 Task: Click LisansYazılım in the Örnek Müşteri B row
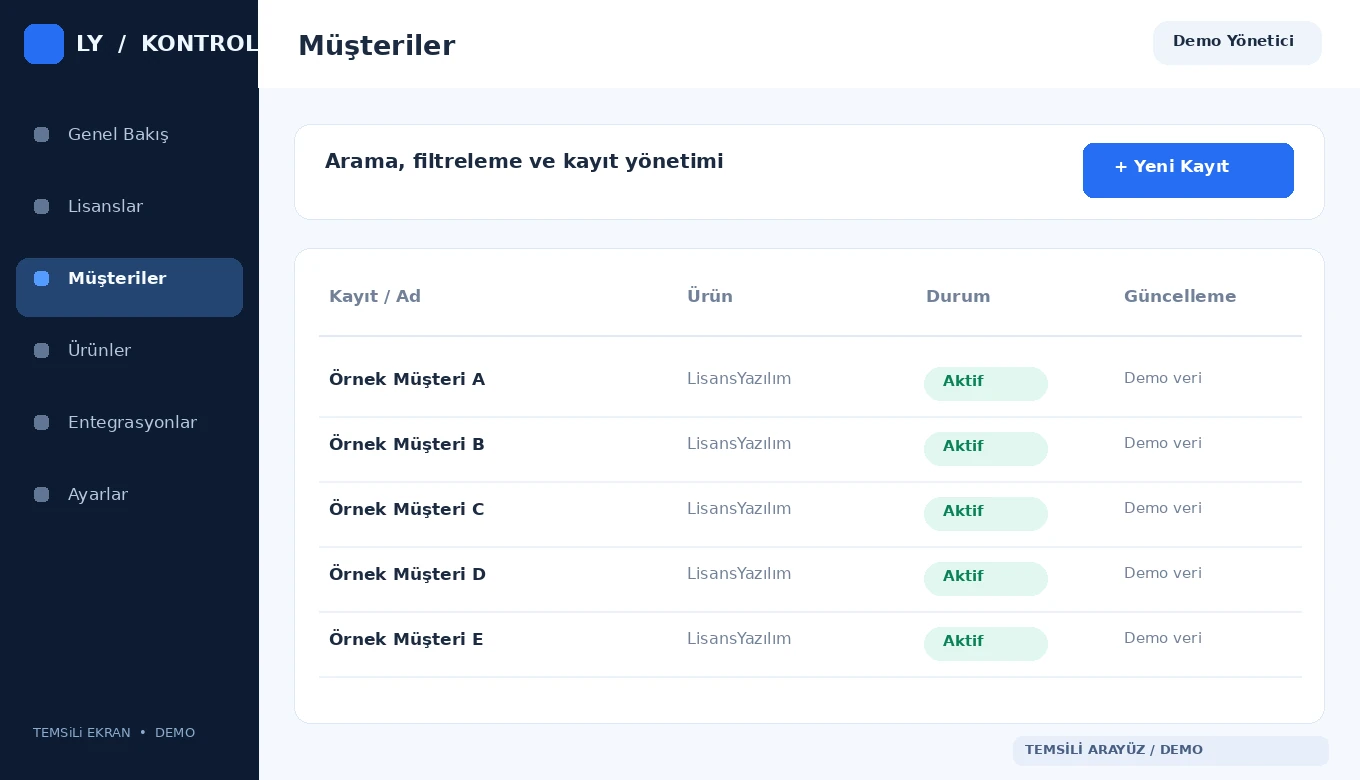click(x=739, y=443)
